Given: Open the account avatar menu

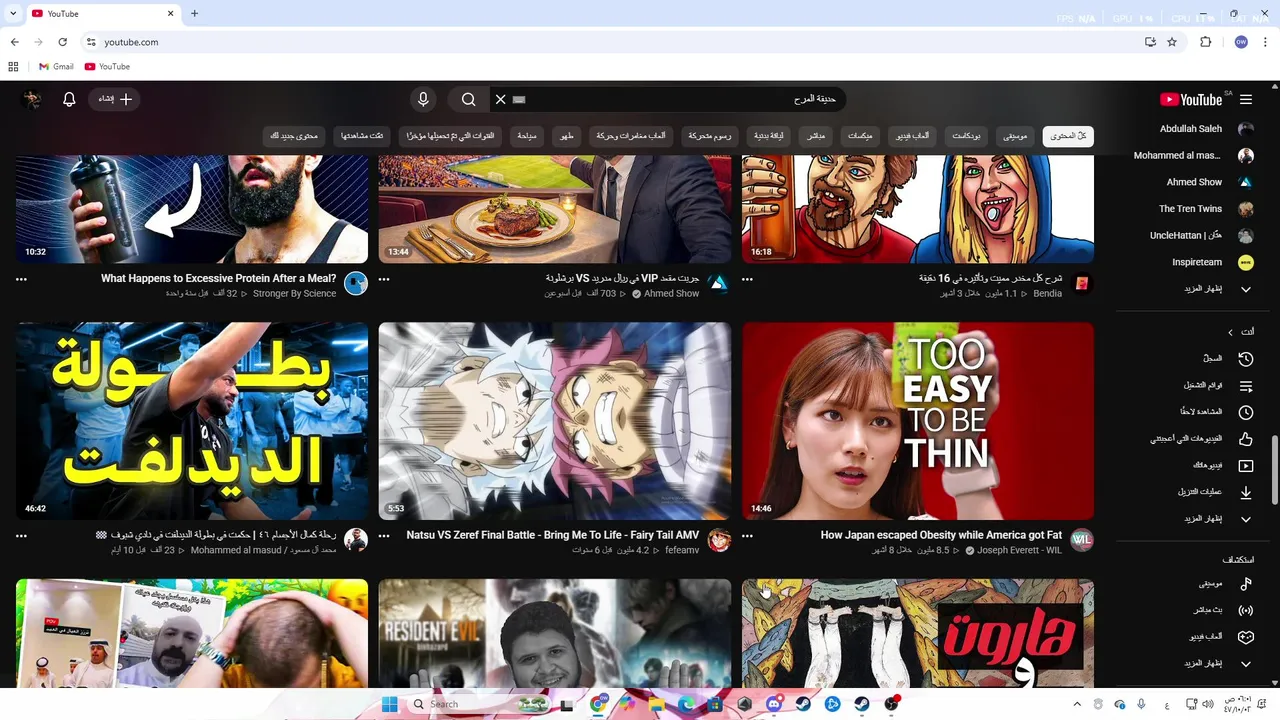Looking at the screenshot, I should pyautogui.click(x=32, y=99).
